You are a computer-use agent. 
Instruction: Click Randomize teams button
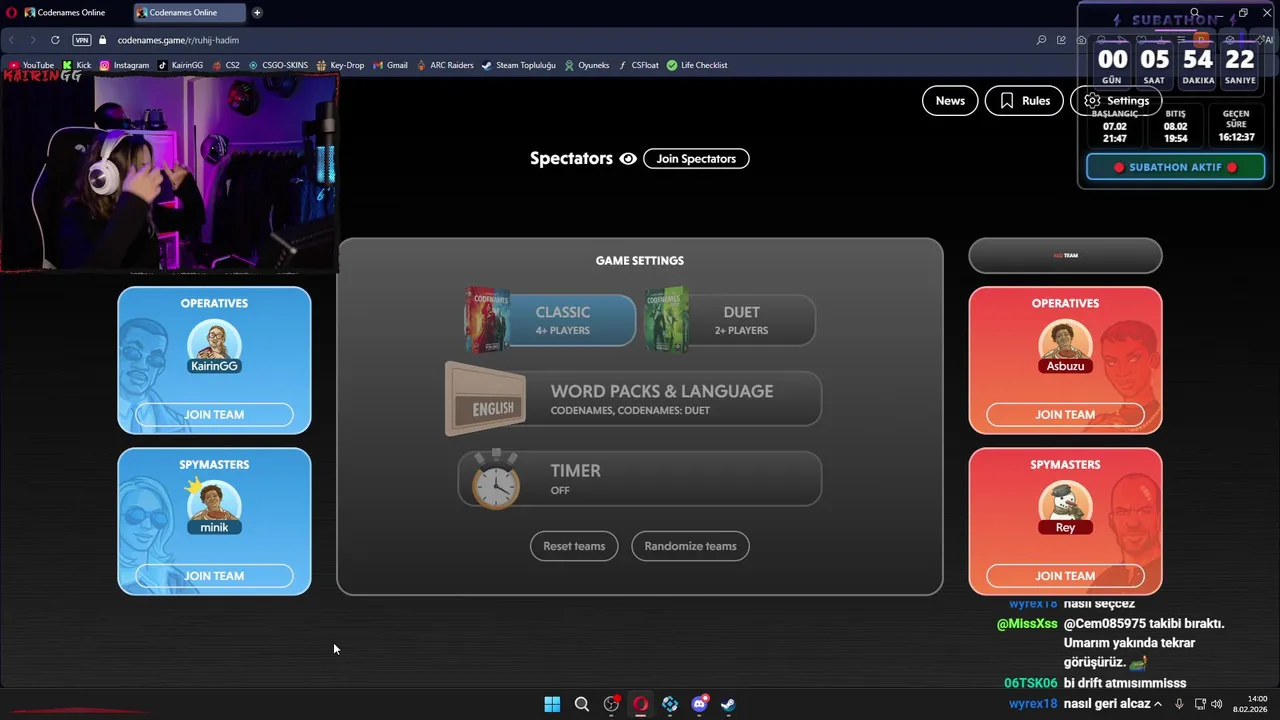tap(690, 546)
